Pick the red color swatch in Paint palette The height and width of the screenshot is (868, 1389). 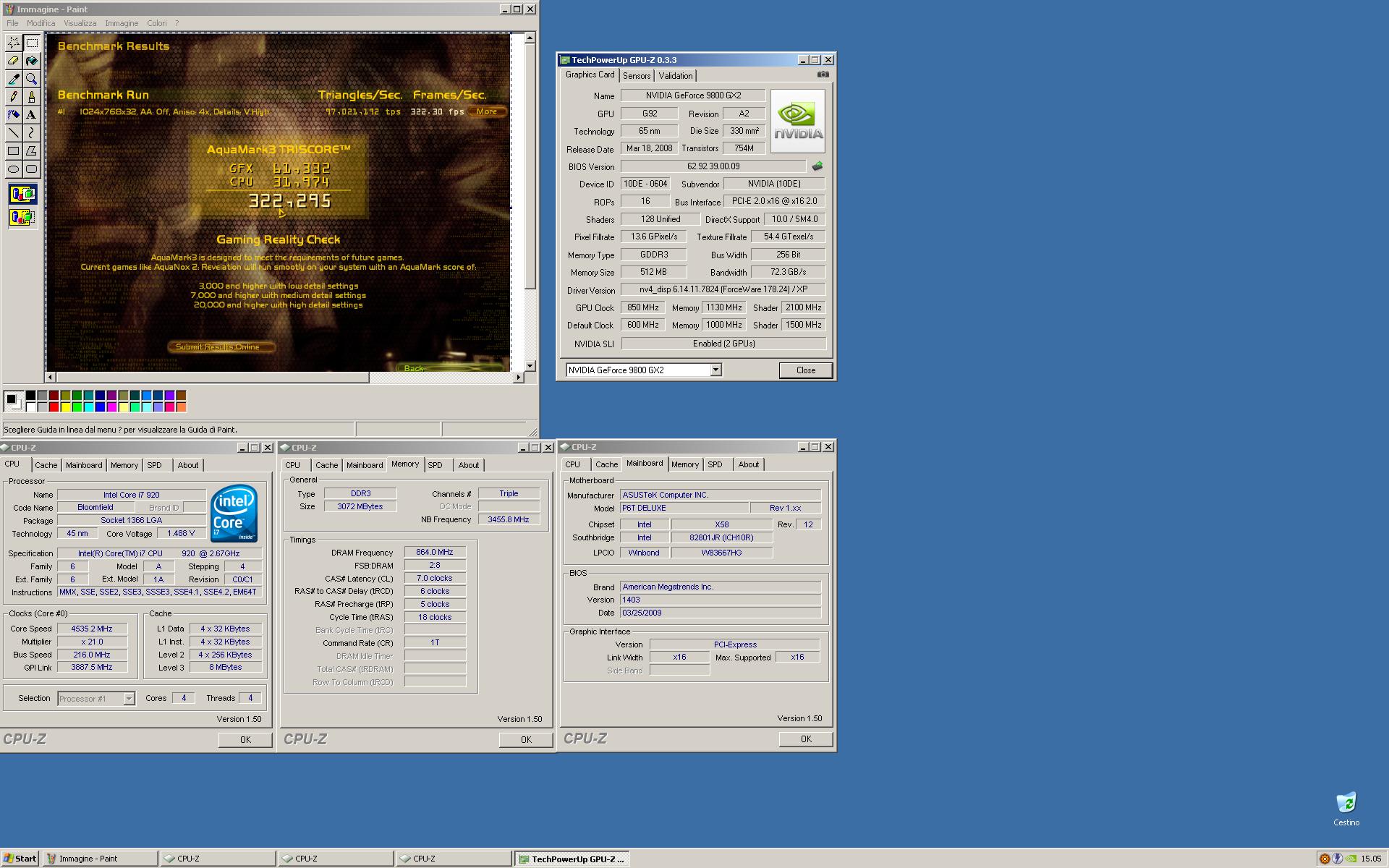pos(54,407)
